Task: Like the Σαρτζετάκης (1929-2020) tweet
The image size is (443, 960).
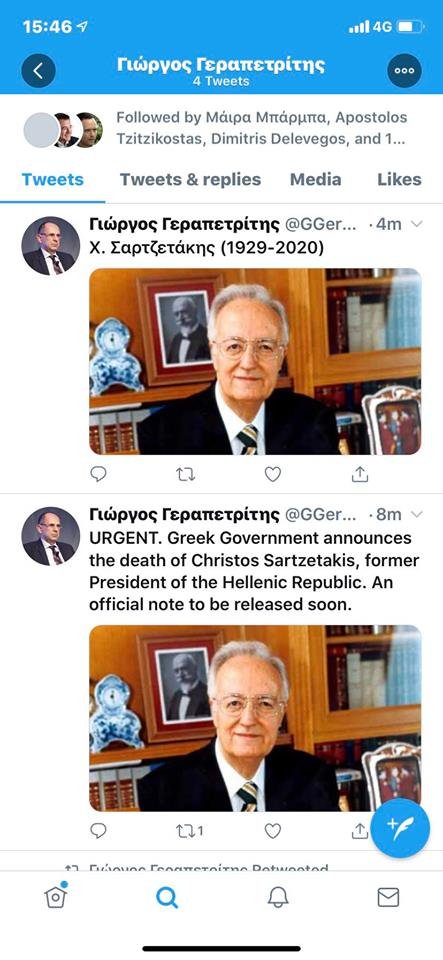Action: click(x=272, y=474)
